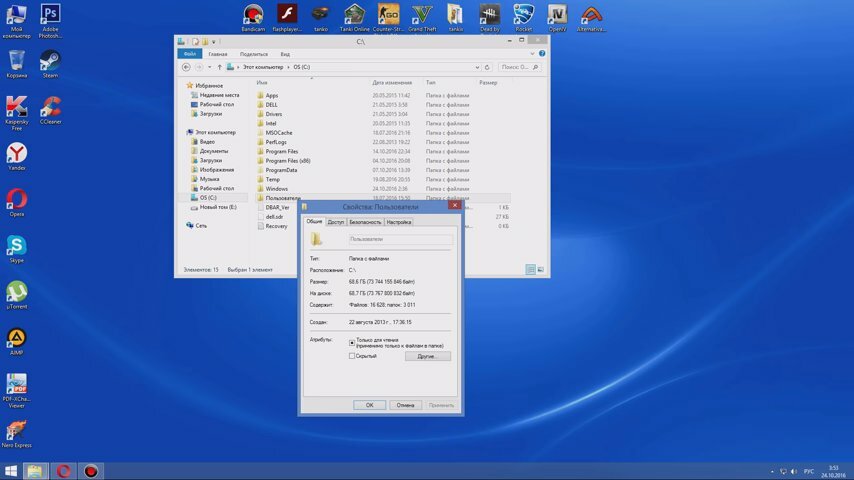Click Применить button
The width and height of the screenshot is (854, 480).
click(x=441, y=405)
